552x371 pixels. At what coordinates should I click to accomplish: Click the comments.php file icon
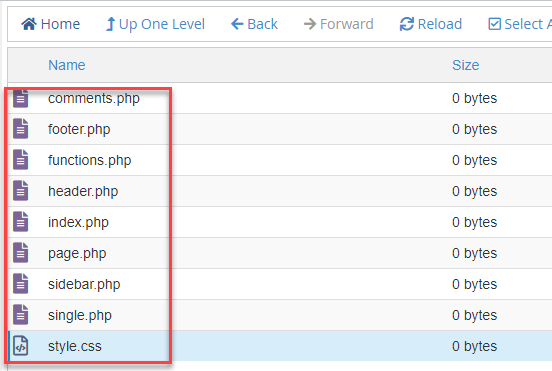click(x=20, y=98)
